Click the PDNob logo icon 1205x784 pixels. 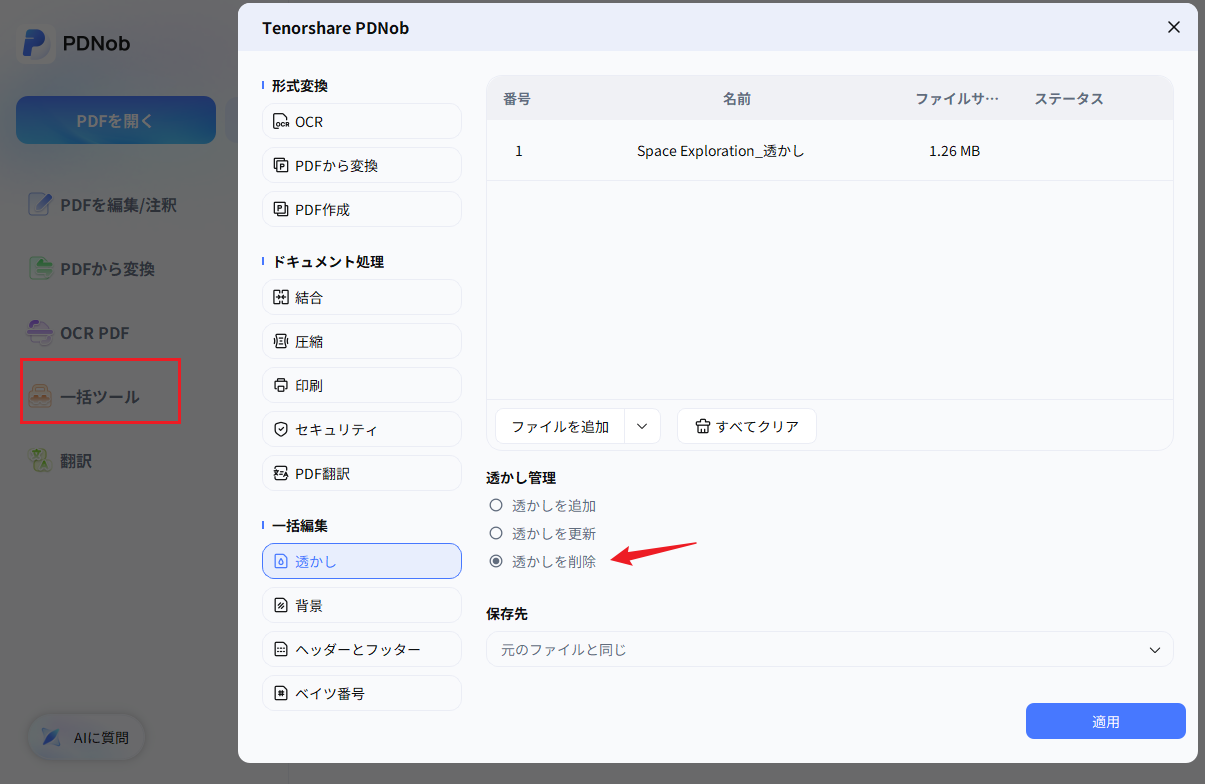(x=36, y=44)
